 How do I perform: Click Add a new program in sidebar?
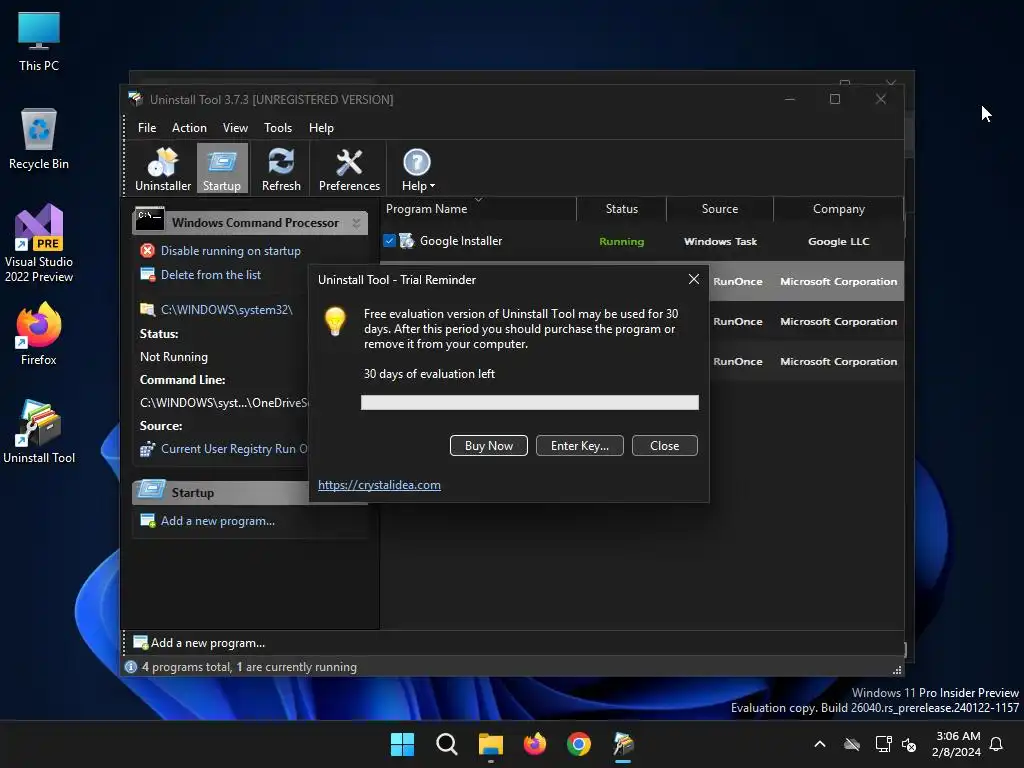point(217,521)
